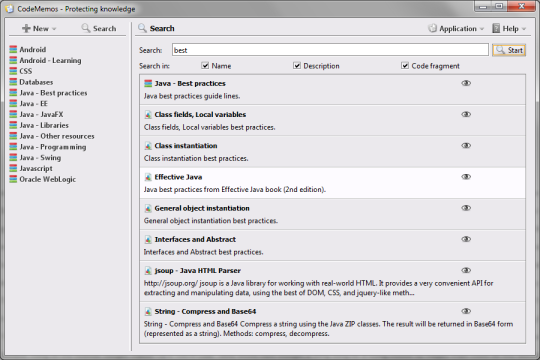Screen dimensions: 540x360
Task: Click the Databases category stack icon
Action: [x=13, y=82]
